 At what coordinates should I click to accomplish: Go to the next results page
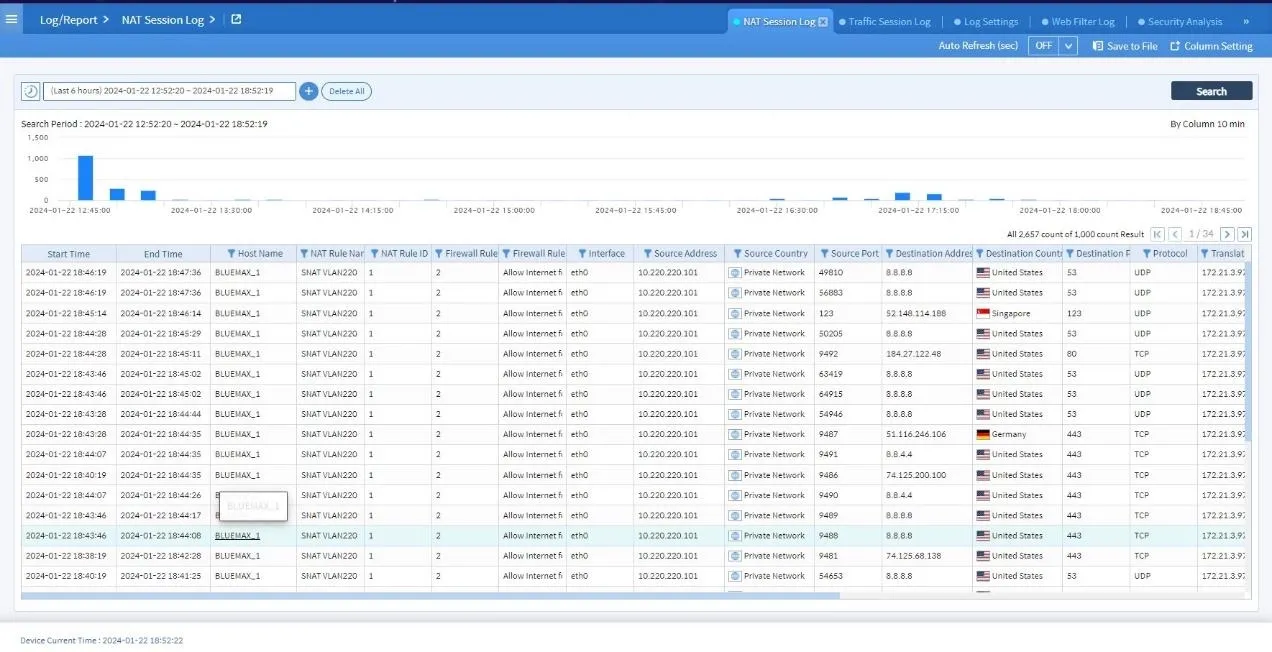1227,234
